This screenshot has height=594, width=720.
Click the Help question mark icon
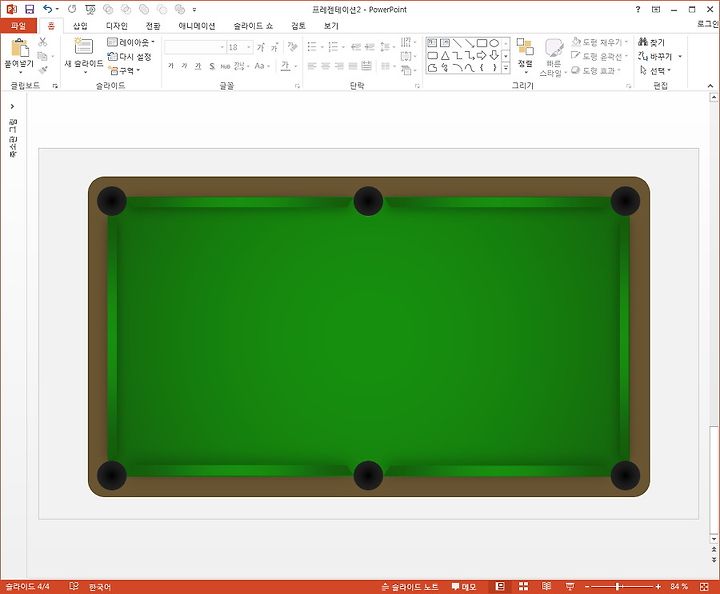(x=638, y=9)
